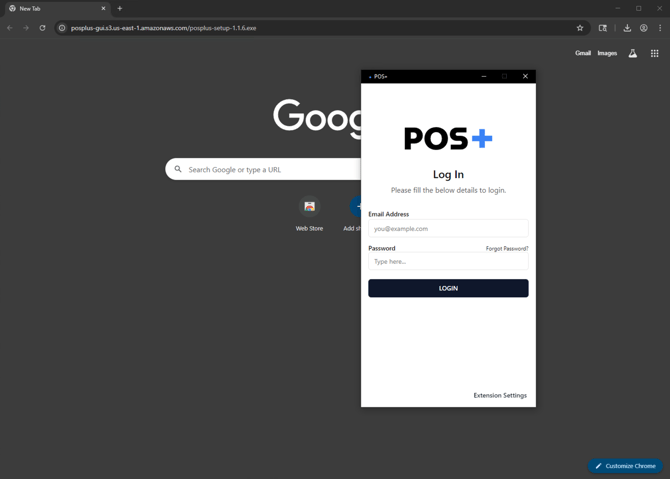Minimize the Chrome window
Screen dimensions: 670x479
pyautogui.click(x=617, y=8)
